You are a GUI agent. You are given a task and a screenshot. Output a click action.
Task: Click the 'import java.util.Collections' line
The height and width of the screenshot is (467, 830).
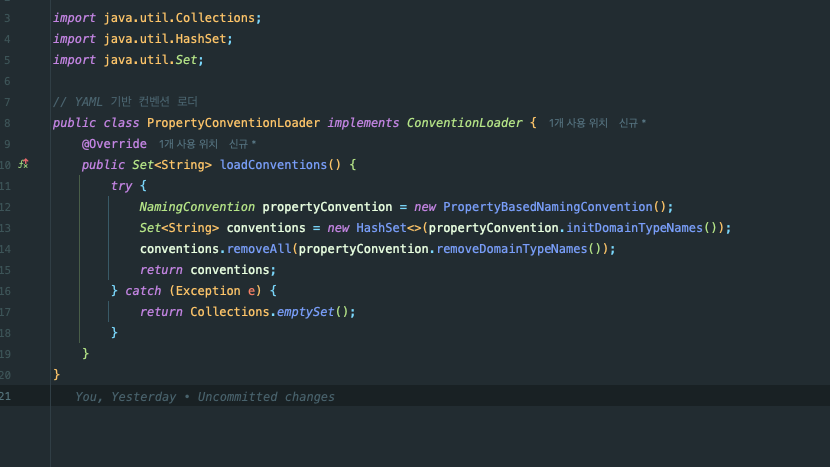point(157,18)
